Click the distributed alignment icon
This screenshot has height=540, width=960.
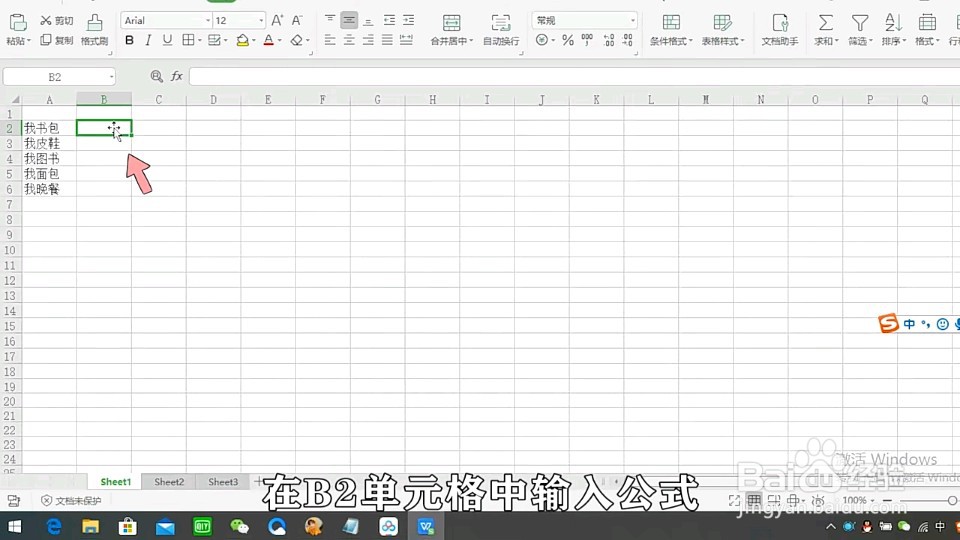coord(406,40)
